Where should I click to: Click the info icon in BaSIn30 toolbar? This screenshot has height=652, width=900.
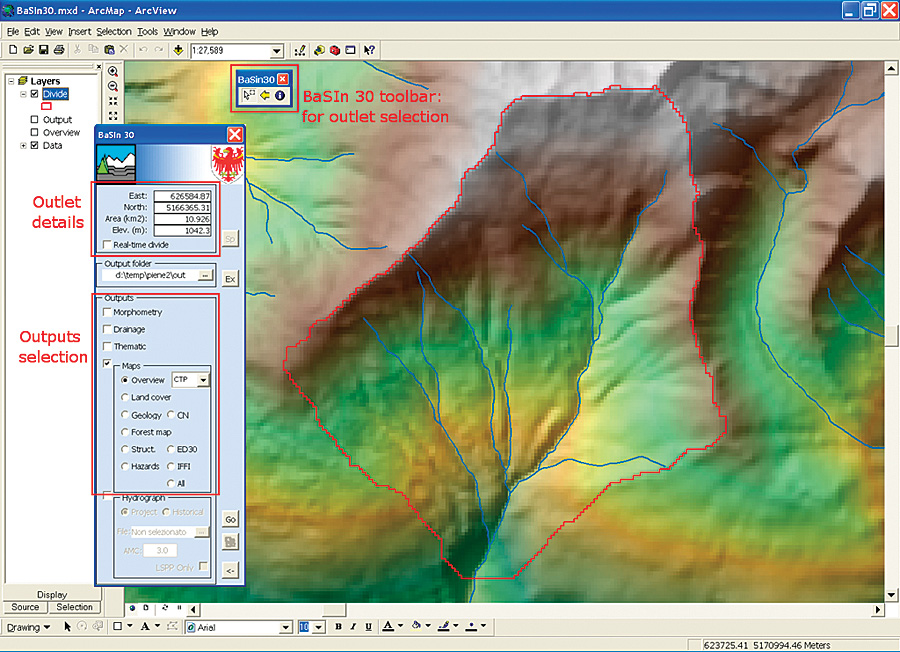[280, 97]
